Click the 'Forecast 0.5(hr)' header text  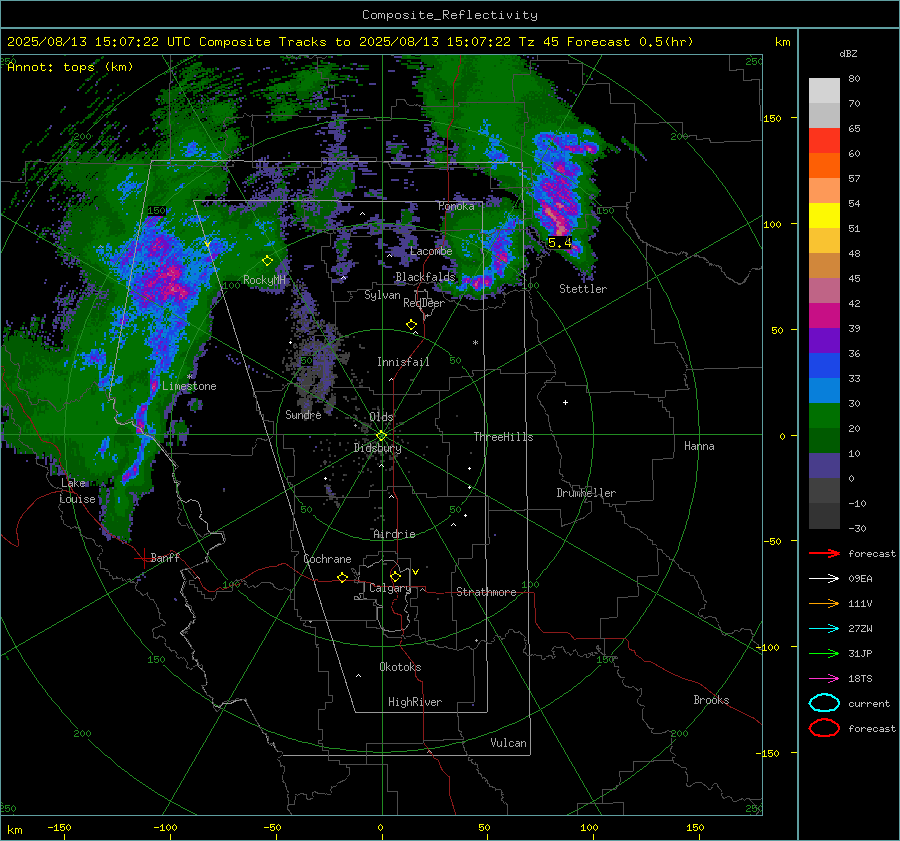[630, 42]
